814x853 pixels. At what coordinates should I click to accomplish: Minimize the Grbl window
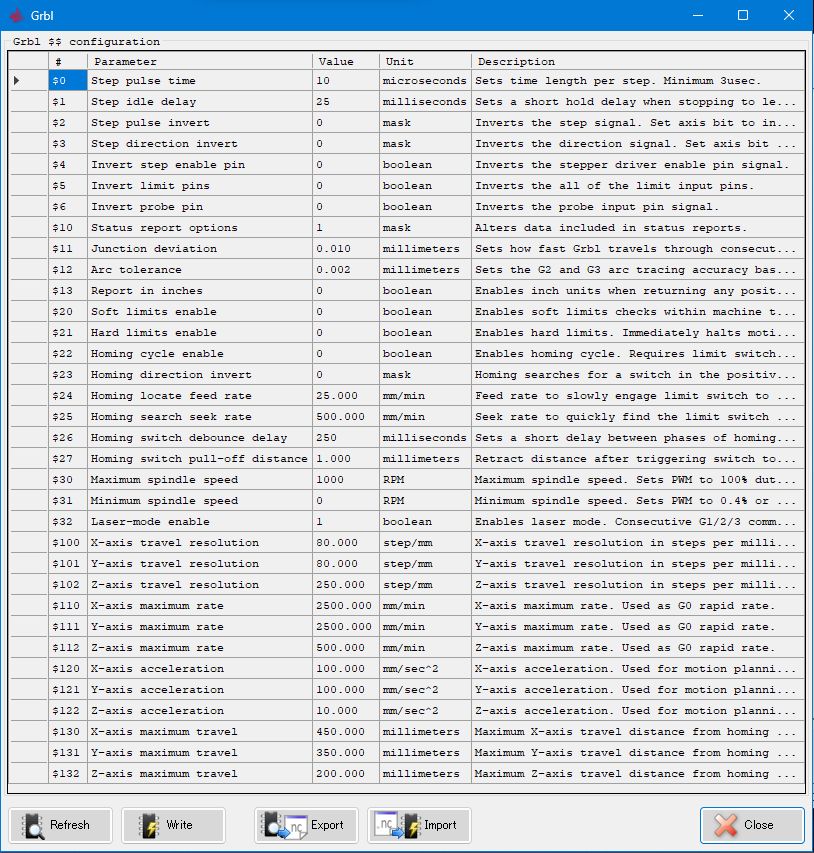tap(698, 15)
